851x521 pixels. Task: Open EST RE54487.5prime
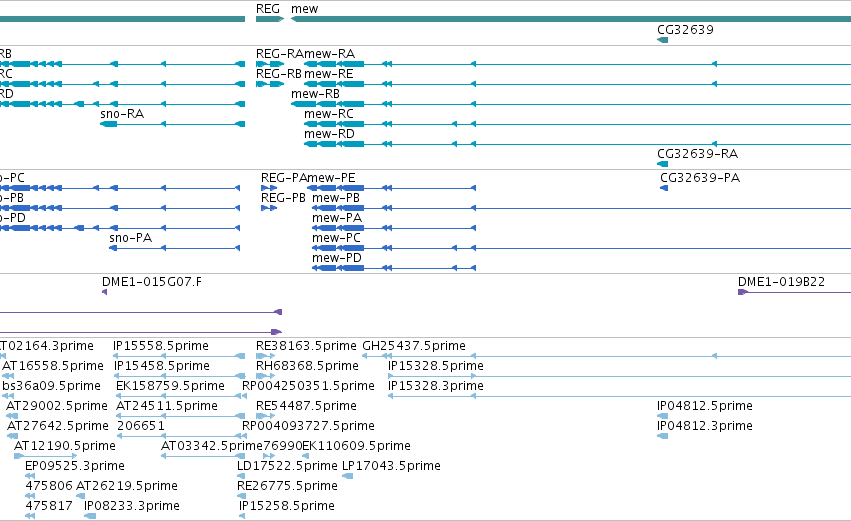[x=306, y=406]
